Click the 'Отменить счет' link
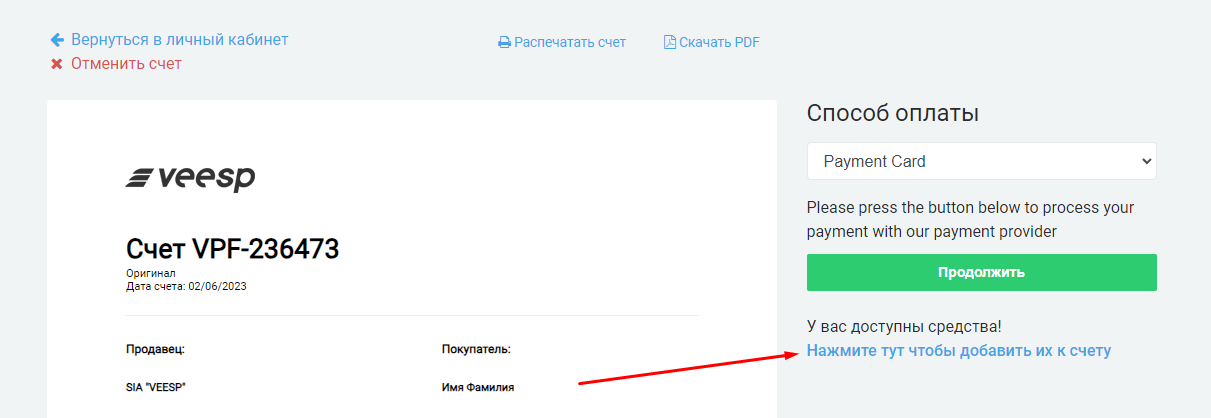1211x418 pixels. click(126, 64)
